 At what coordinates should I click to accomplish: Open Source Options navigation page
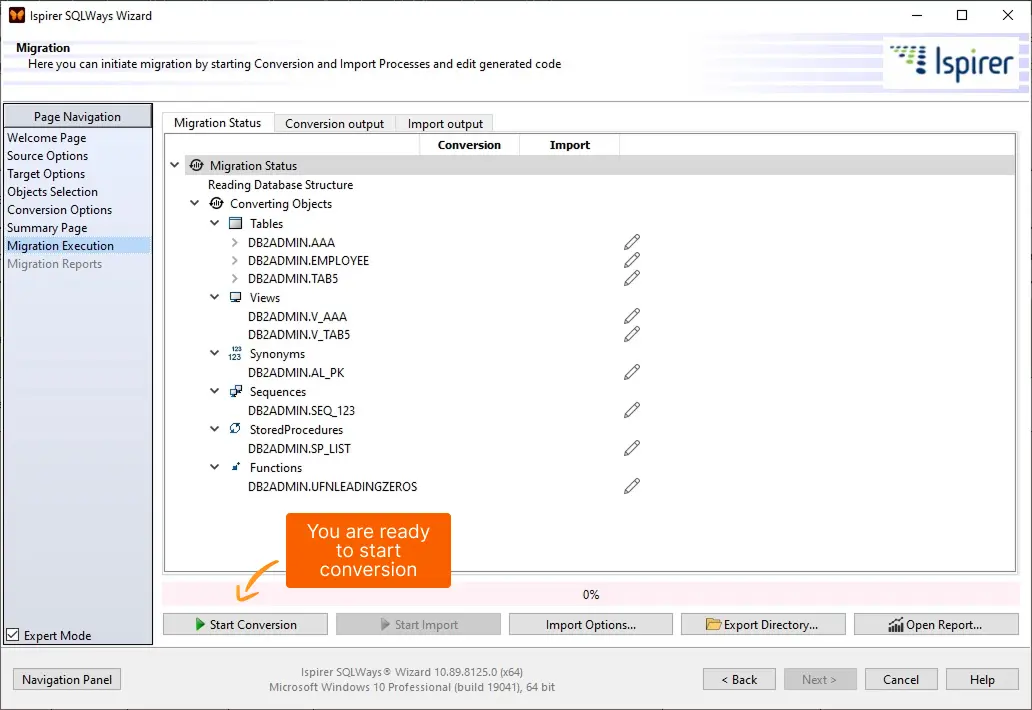(47, 156)
